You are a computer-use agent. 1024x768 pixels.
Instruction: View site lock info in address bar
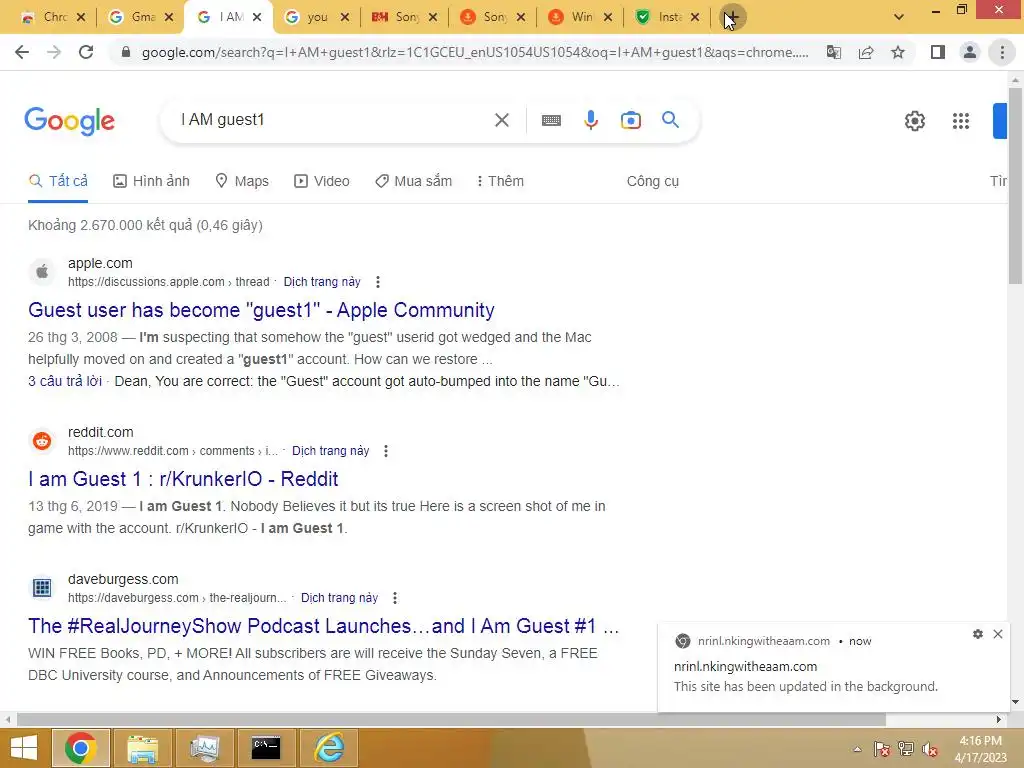pos(125,52)
